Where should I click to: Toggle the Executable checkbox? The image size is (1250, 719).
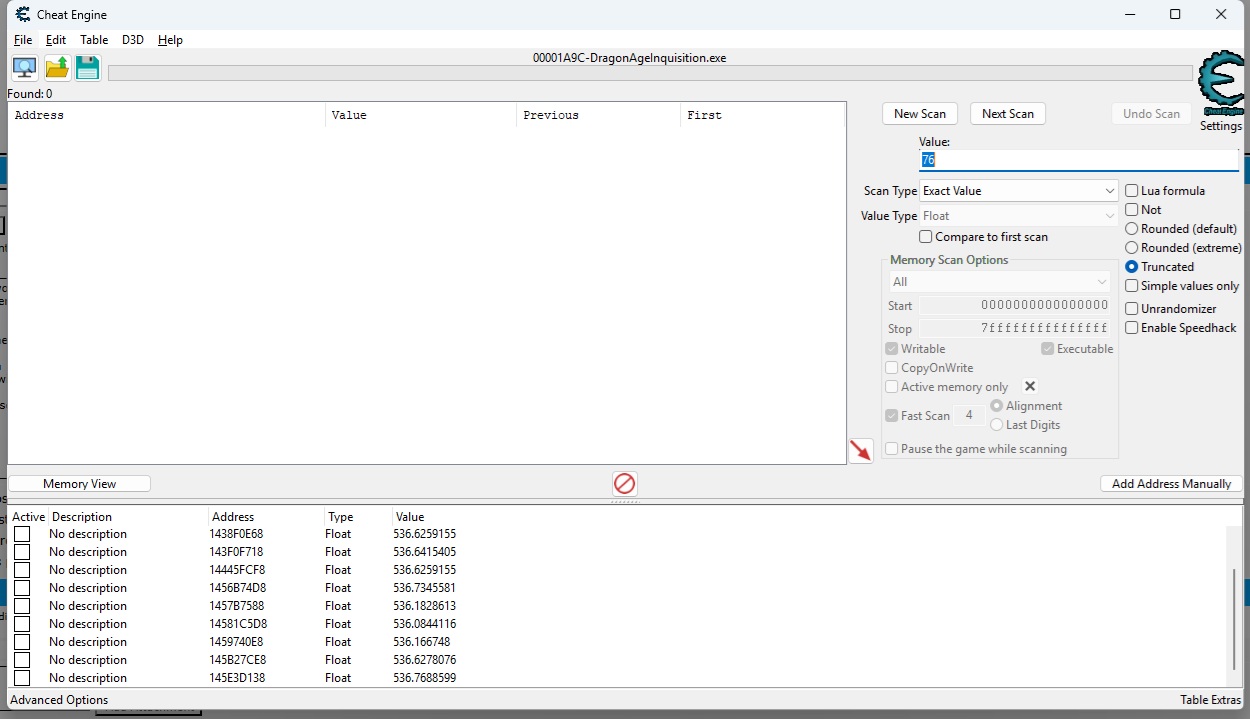[x=1048, y=349]
